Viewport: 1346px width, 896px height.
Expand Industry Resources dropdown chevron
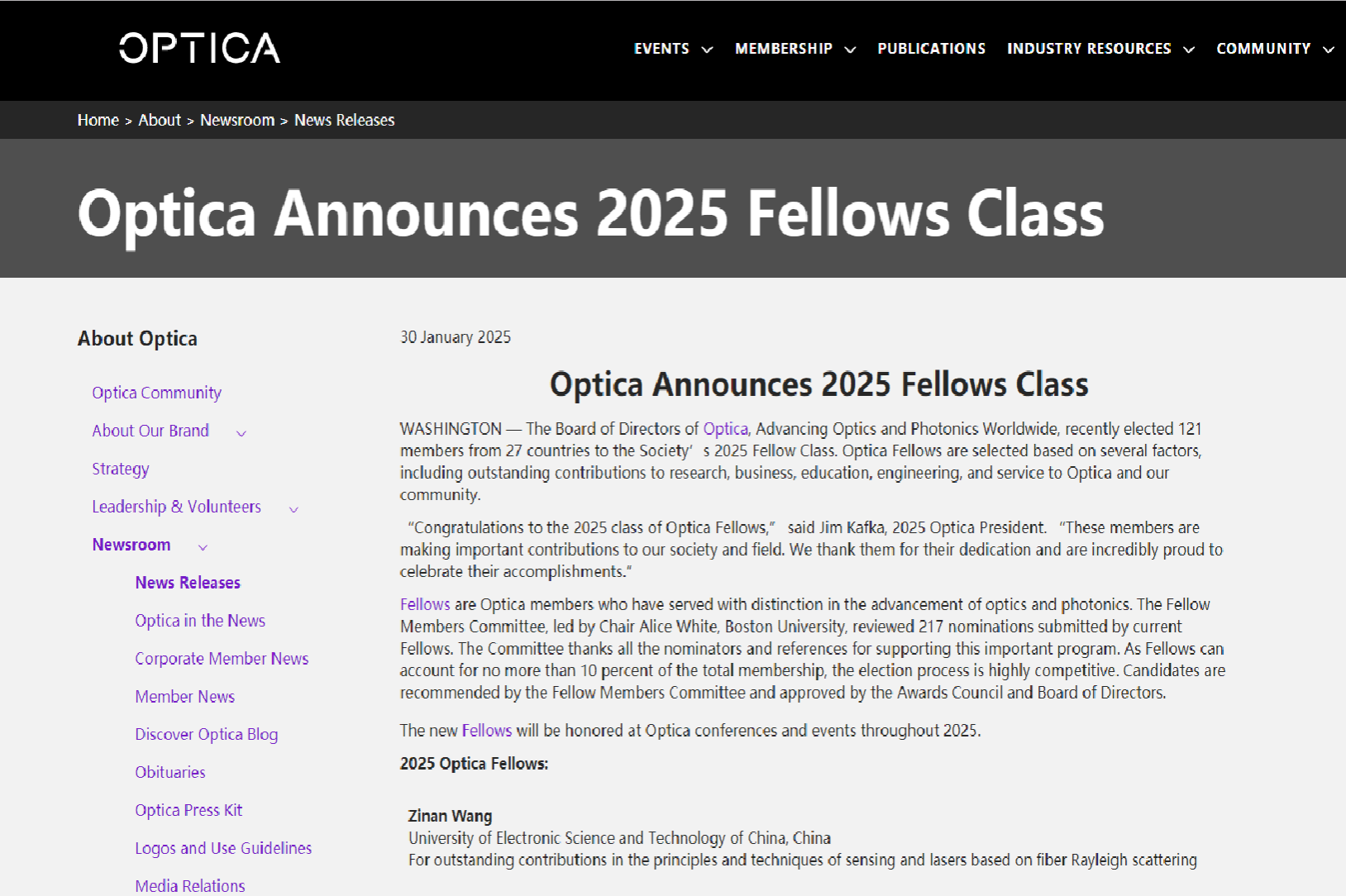point(1189,50)
